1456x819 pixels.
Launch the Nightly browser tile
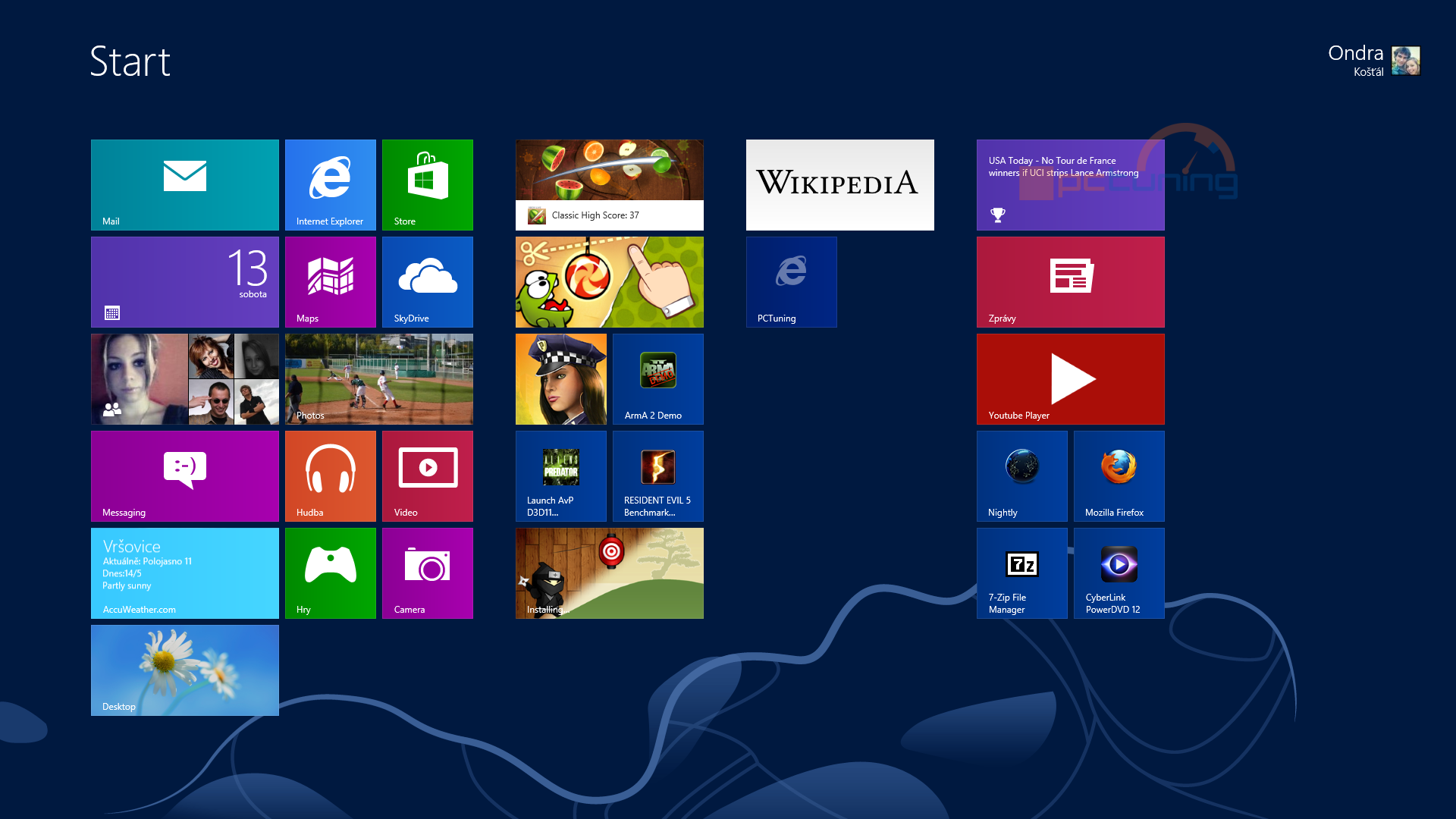1022,476
